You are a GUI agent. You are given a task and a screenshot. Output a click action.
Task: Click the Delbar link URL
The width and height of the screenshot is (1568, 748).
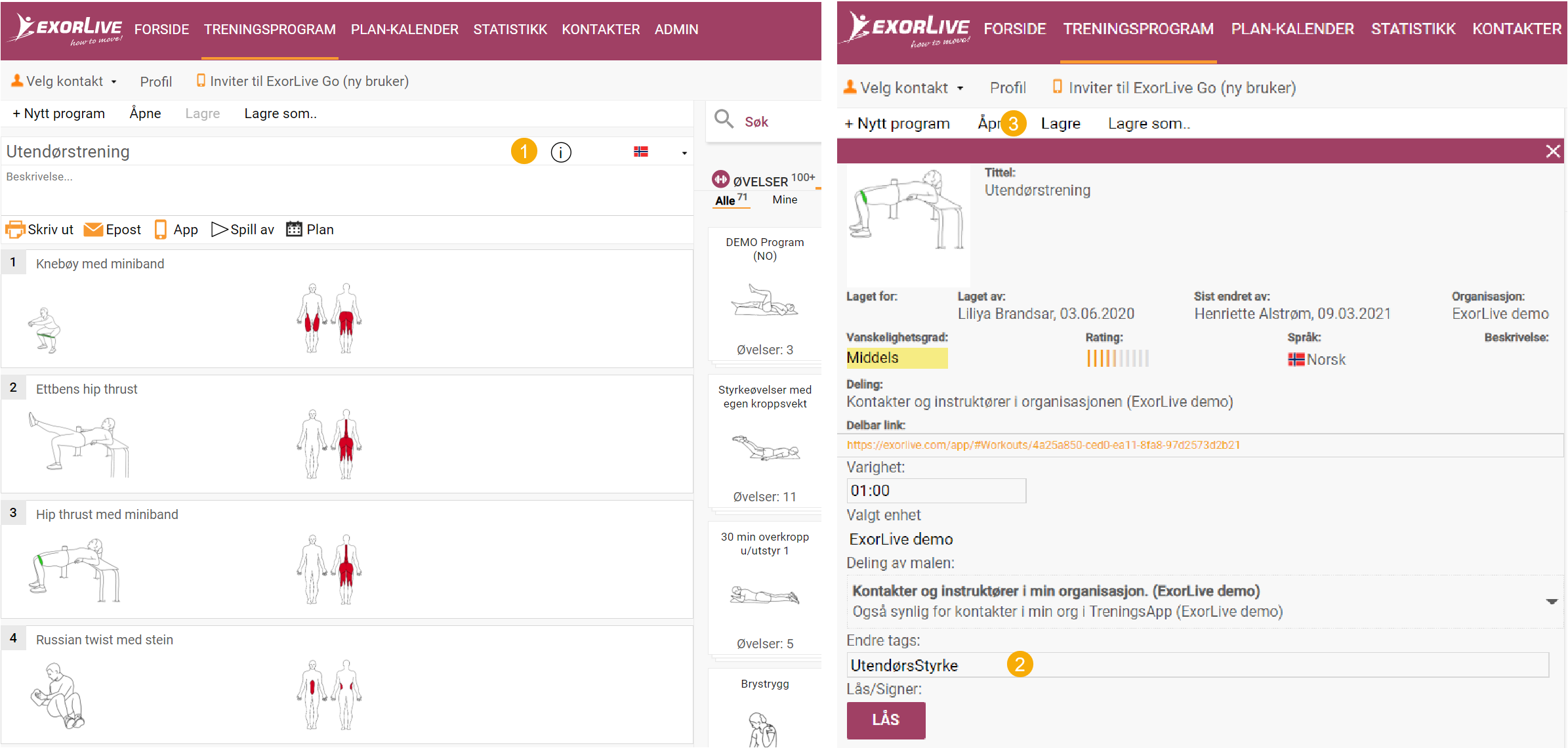pos(1043,445)
